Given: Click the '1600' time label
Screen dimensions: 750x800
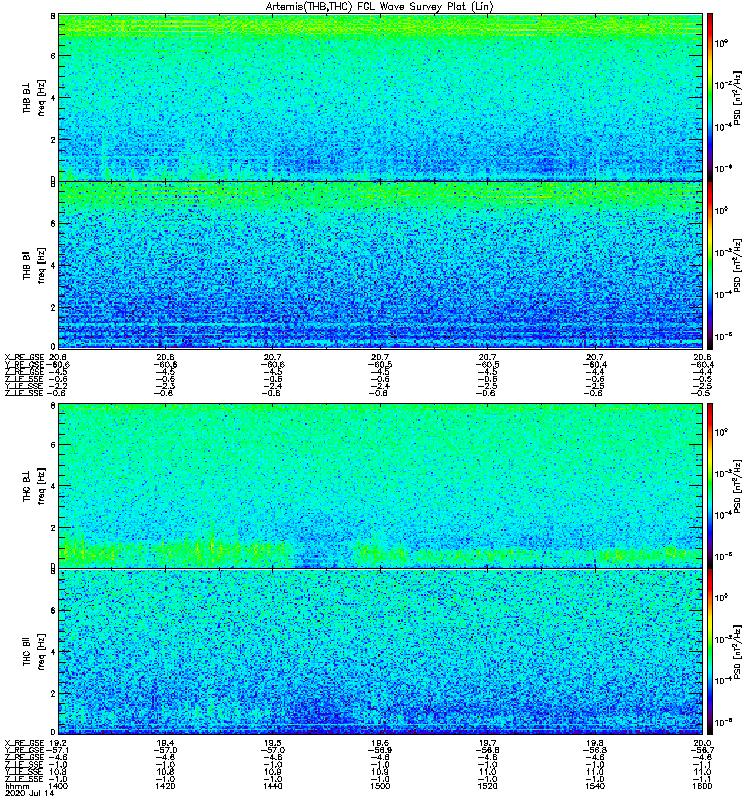Looking at the screenshot, I should [702, 786].
